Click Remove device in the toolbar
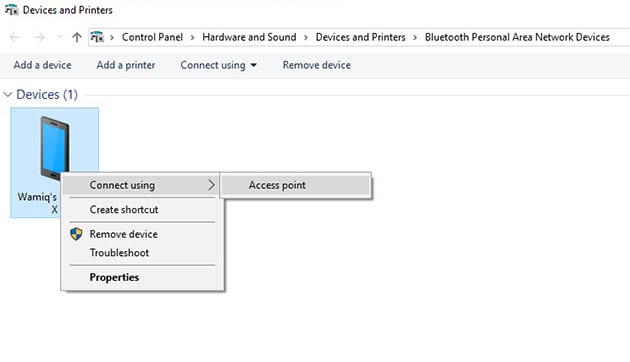 (x=317, y=65)
